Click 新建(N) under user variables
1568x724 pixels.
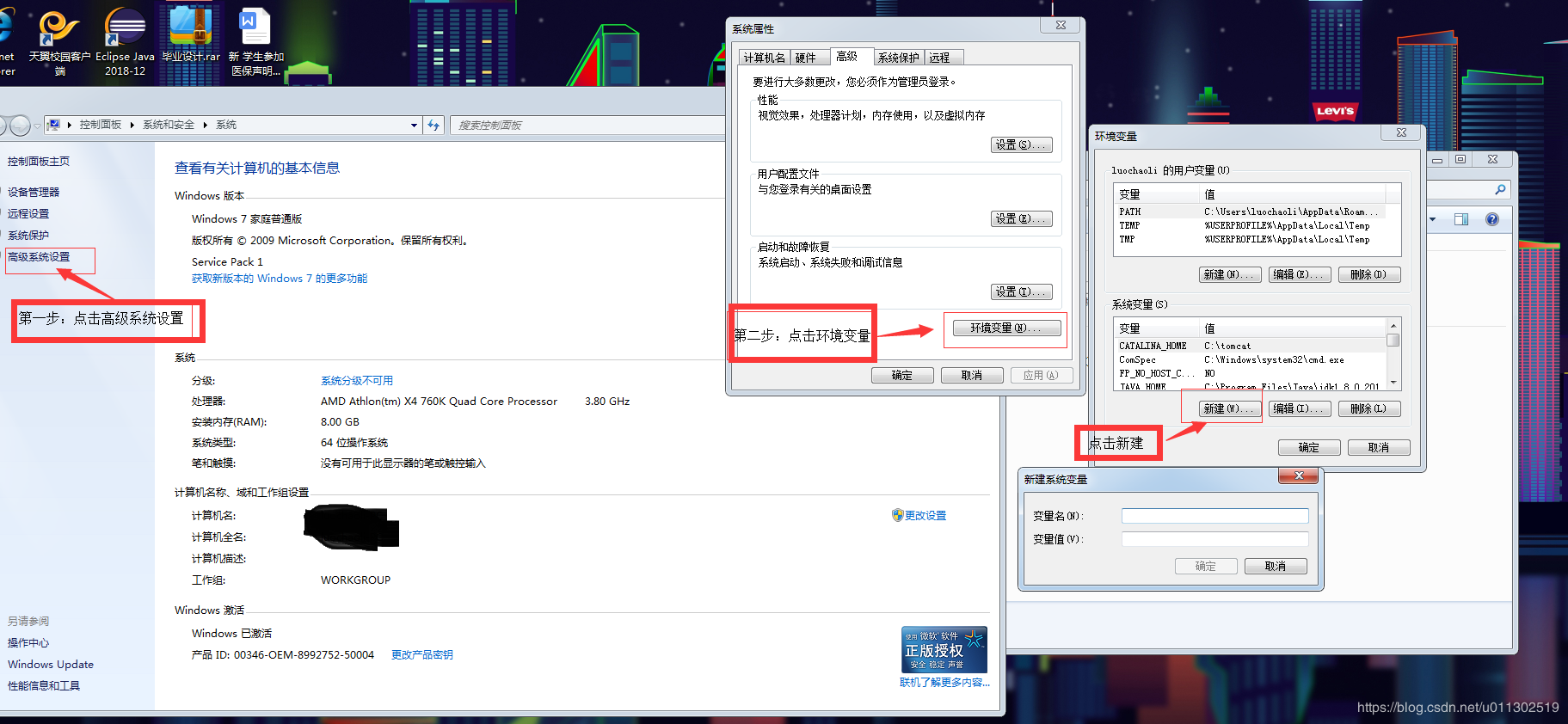tap(1230, 275)
